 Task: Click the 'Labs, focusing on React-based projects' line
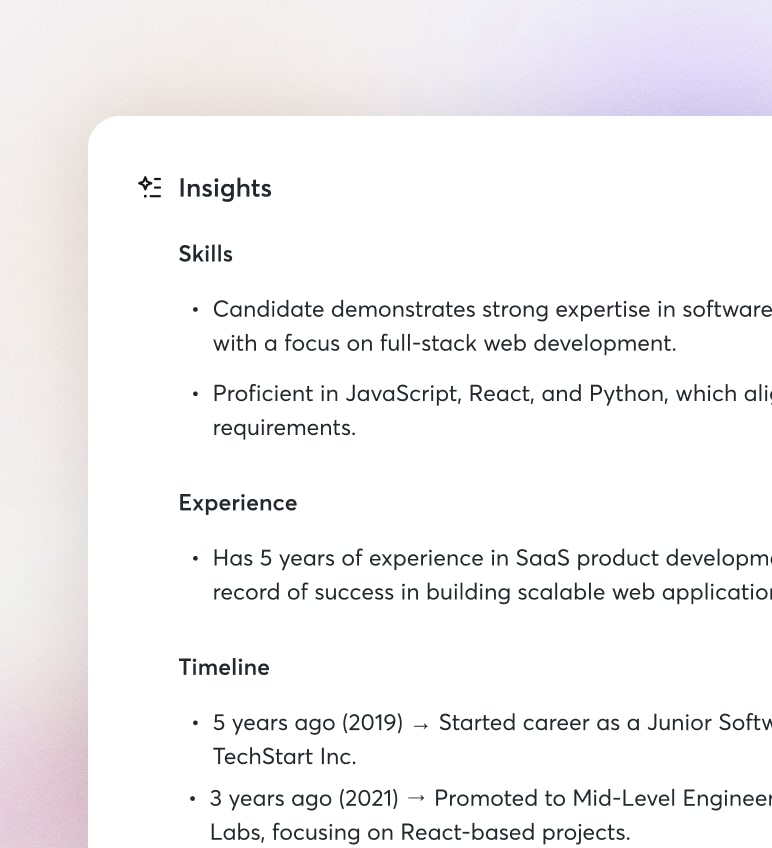point(420,832)
